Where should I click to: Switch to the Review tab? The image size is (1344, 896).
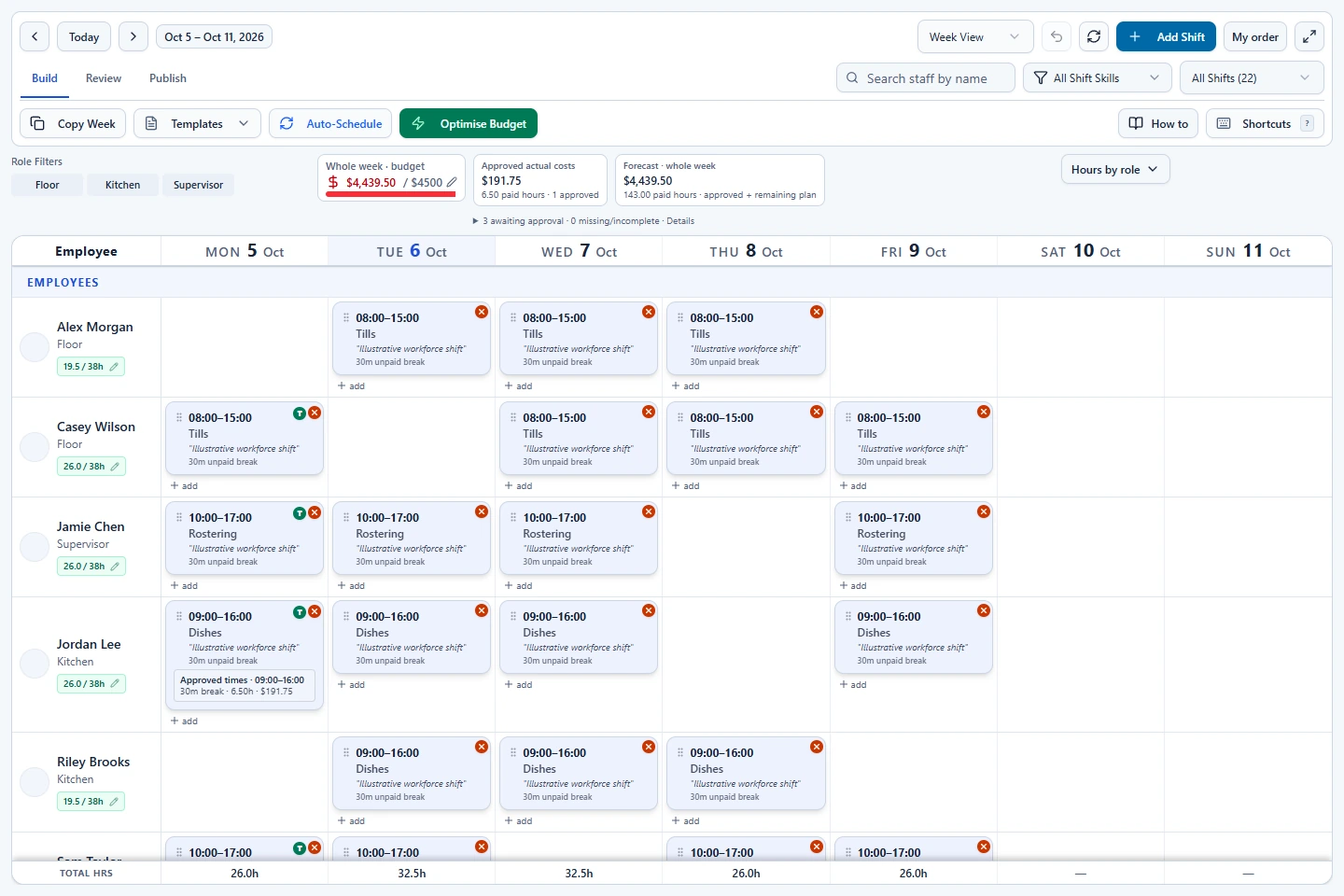[x=104, y=78]
